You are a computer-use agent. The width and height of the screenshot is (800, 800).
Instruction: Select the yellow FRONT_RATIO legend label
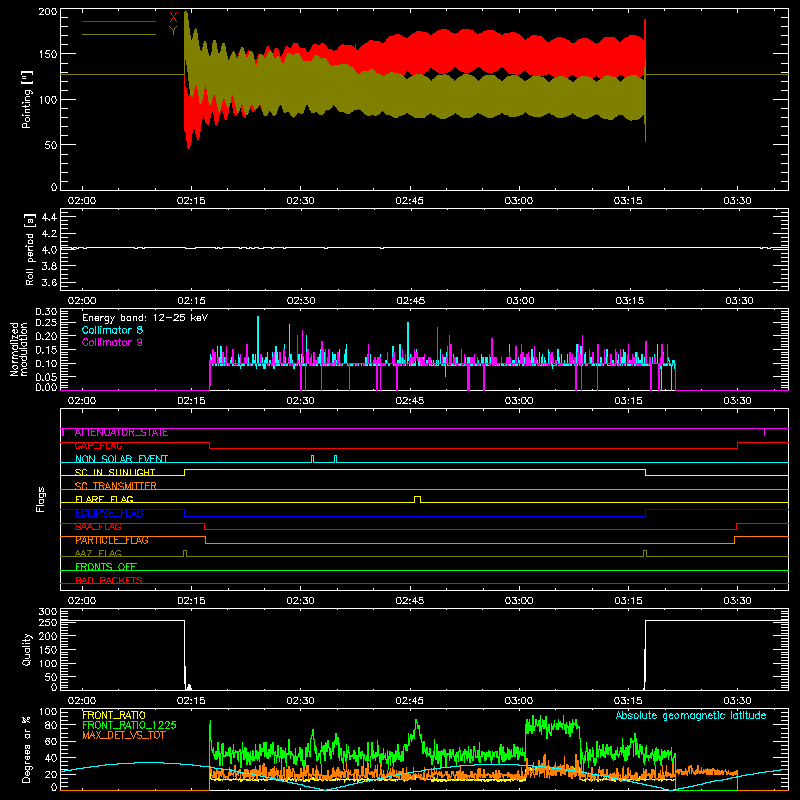(x=114, y=715)
